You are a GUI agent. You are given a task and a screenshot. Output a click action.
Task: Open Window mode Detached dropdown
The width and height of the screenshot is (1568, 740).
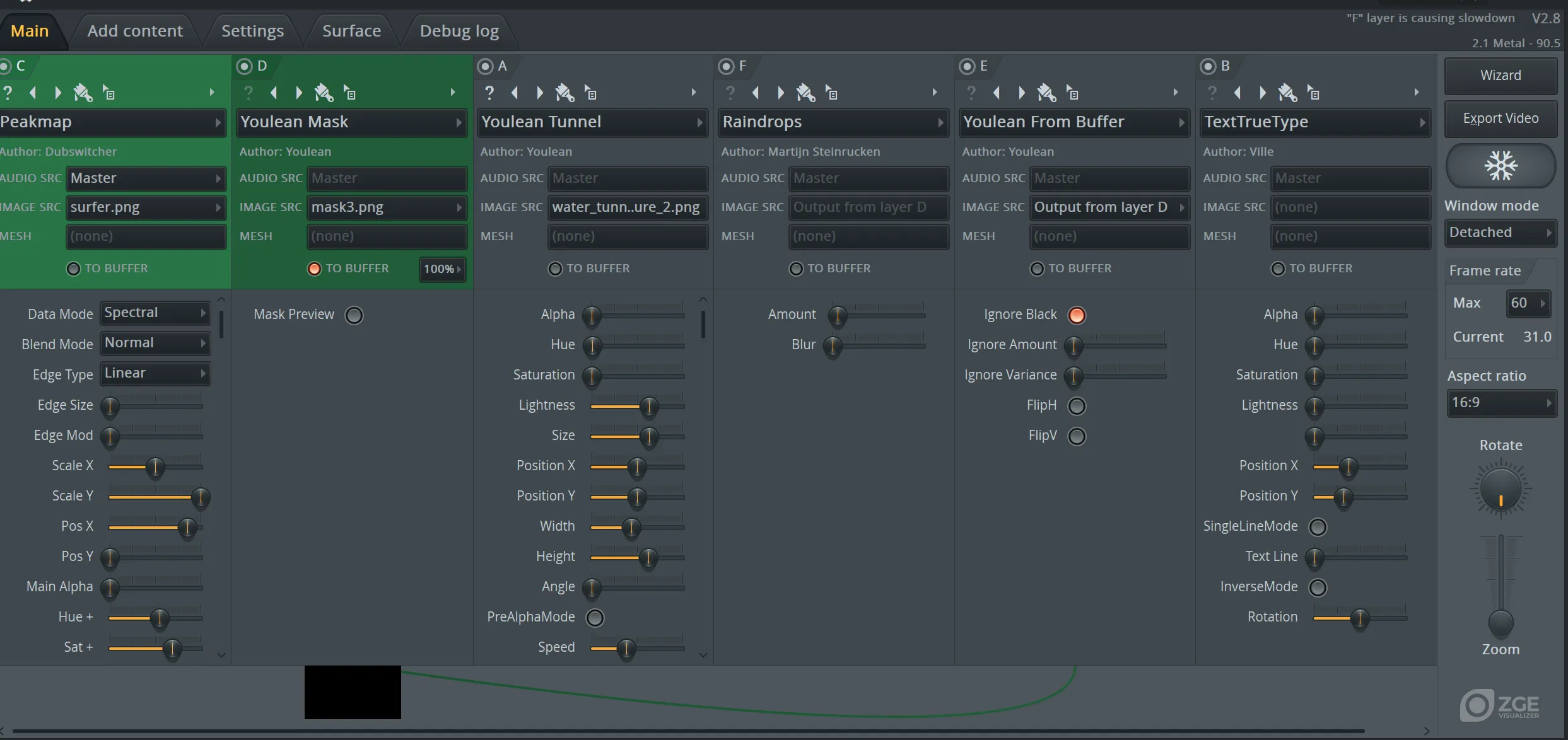[1501, 233]
